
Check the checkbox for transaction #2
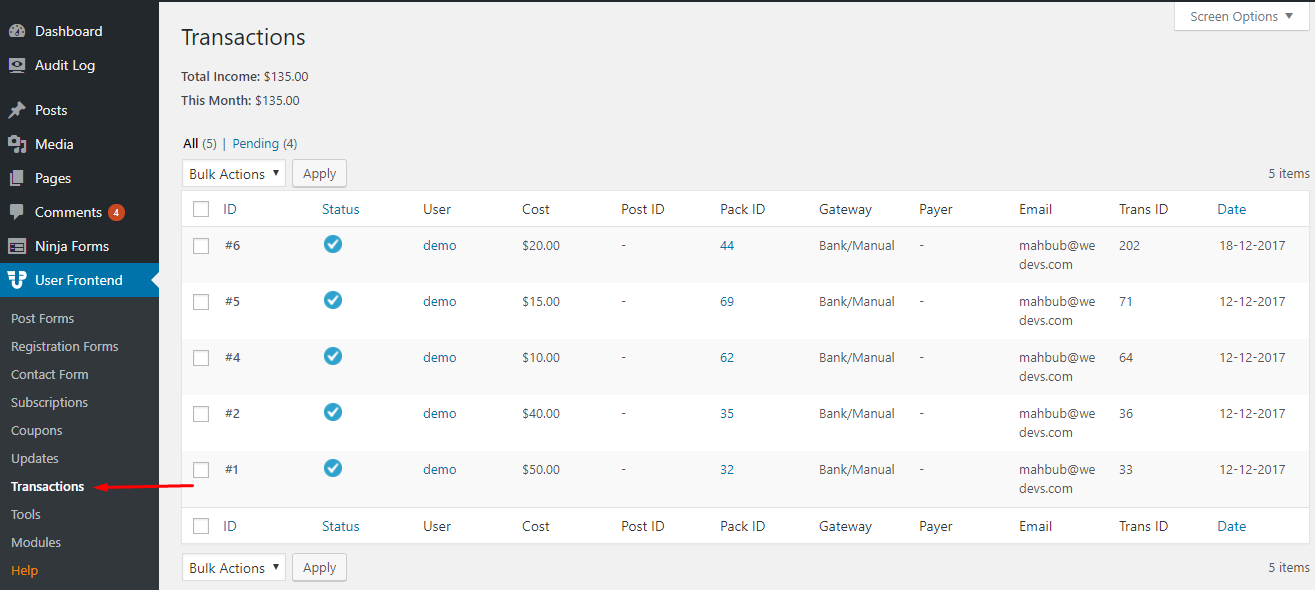coord(200,413)
